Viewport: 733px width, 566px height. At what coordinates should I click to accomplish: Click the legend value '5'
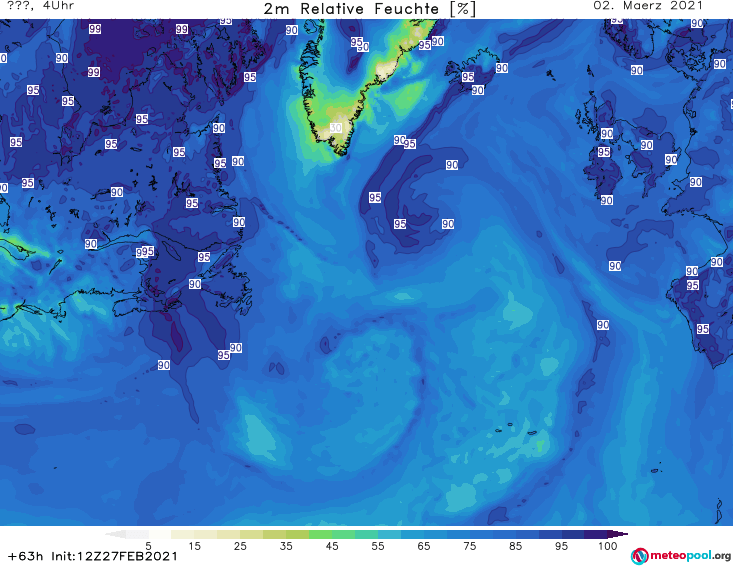tap(148, 546)
